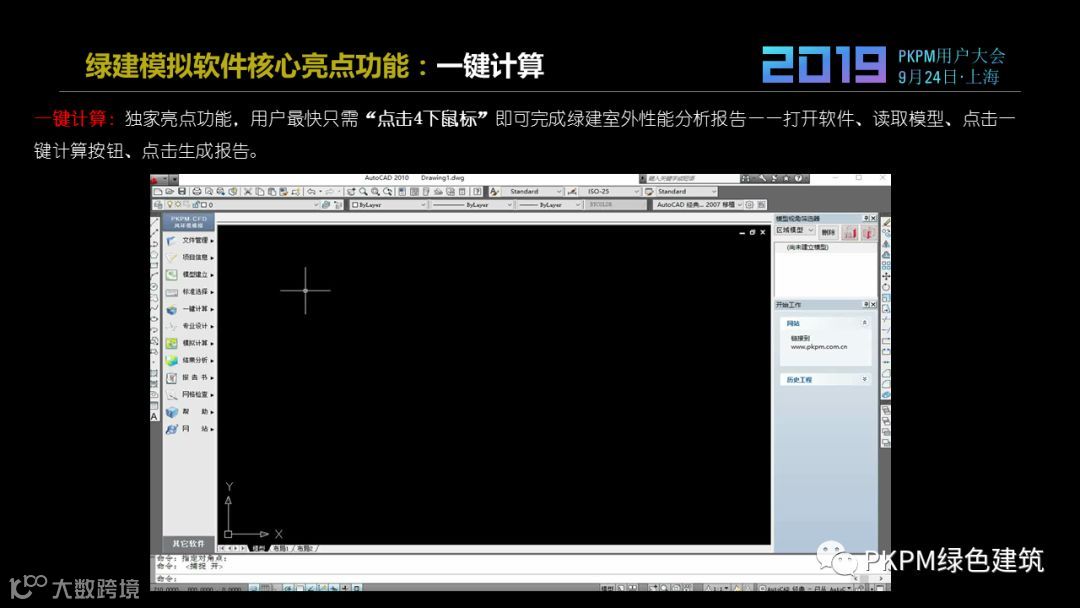Open the 项目信息 menu
Screen dimensions: 1080x608
point(189,258)
